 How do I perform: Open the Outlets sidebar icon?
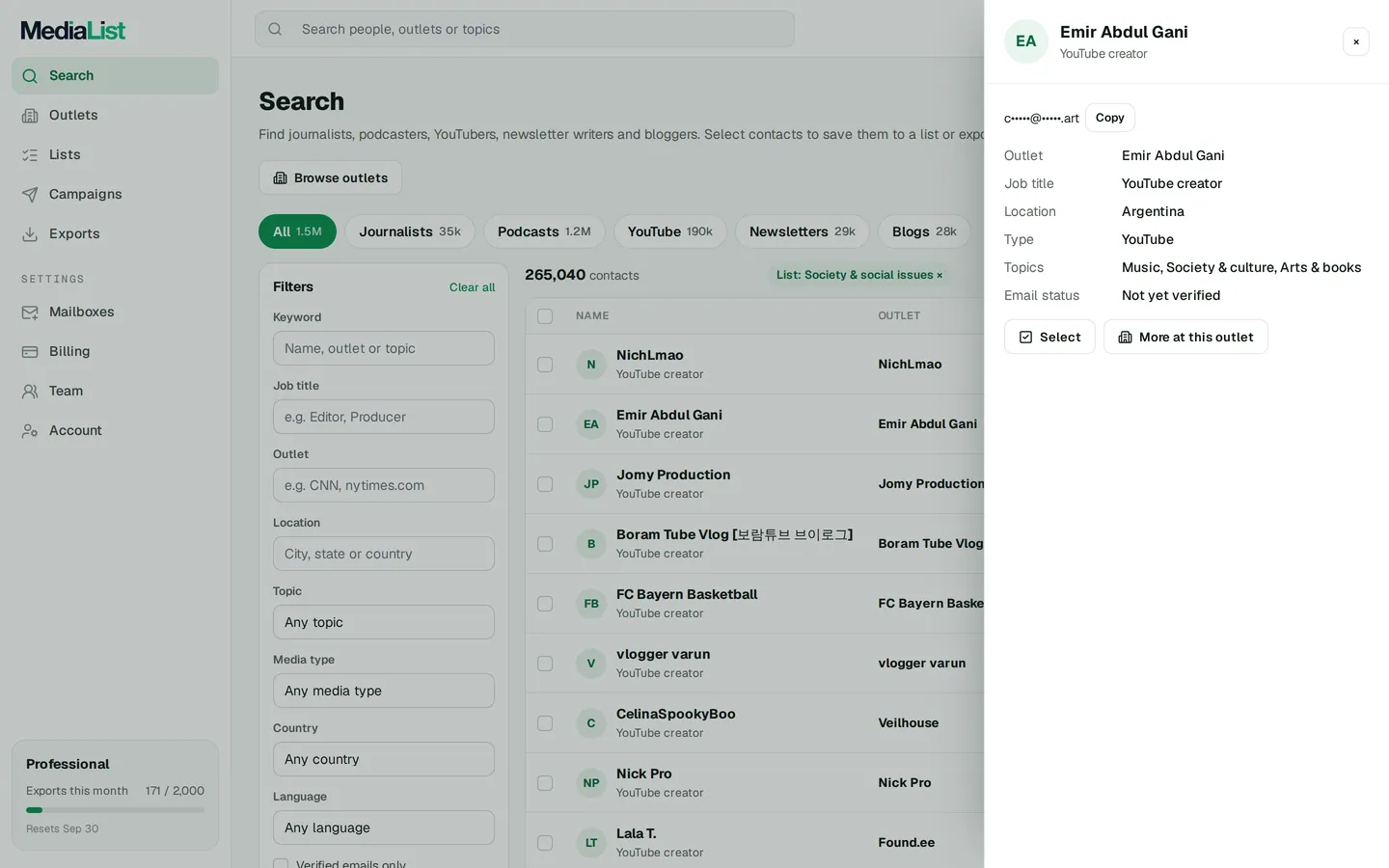(30, 115)
